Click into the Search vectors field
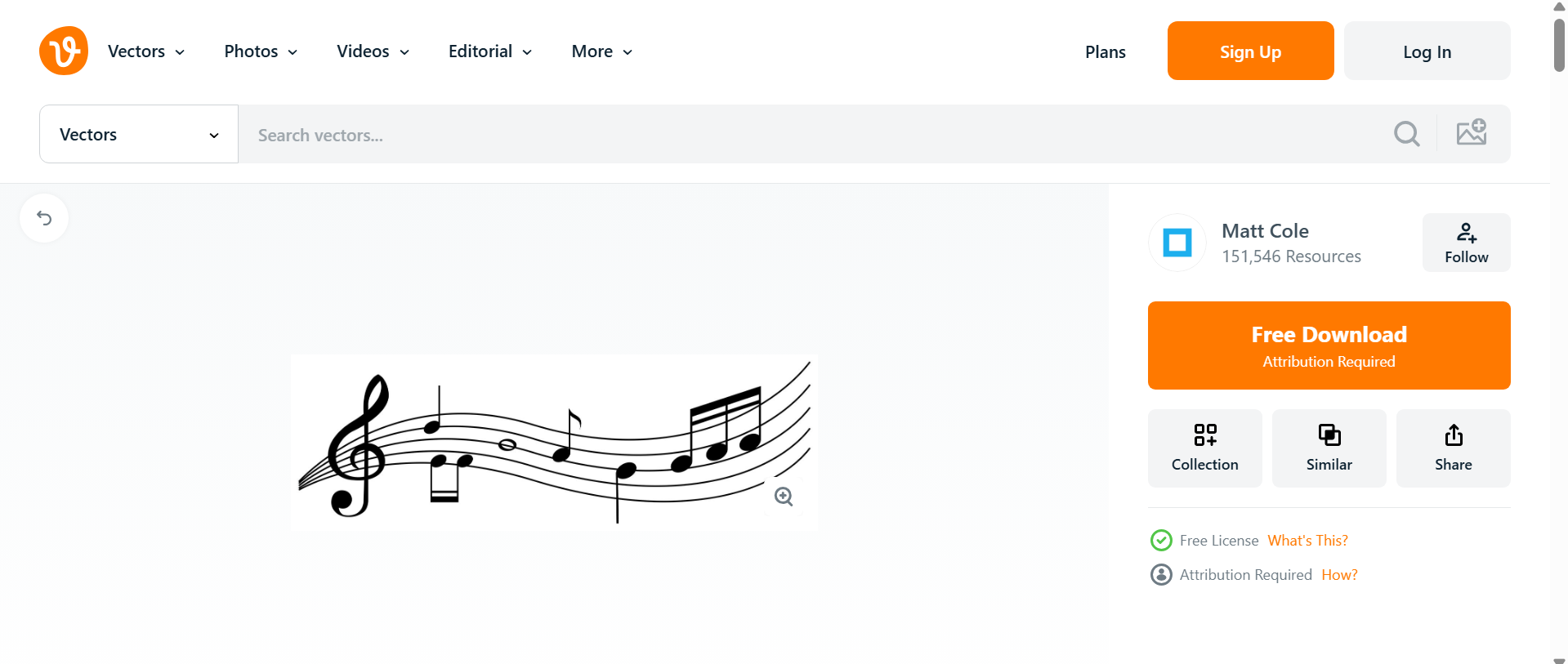The width and height of the screenshot is (1568, 664). [809, 135]
